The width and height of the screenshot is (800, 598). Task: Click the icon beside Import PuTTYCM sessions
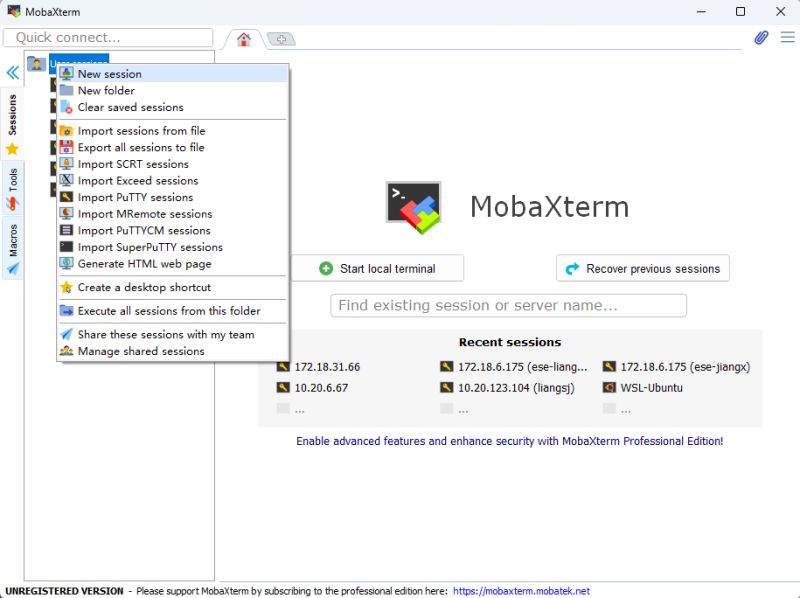point(66,231)
